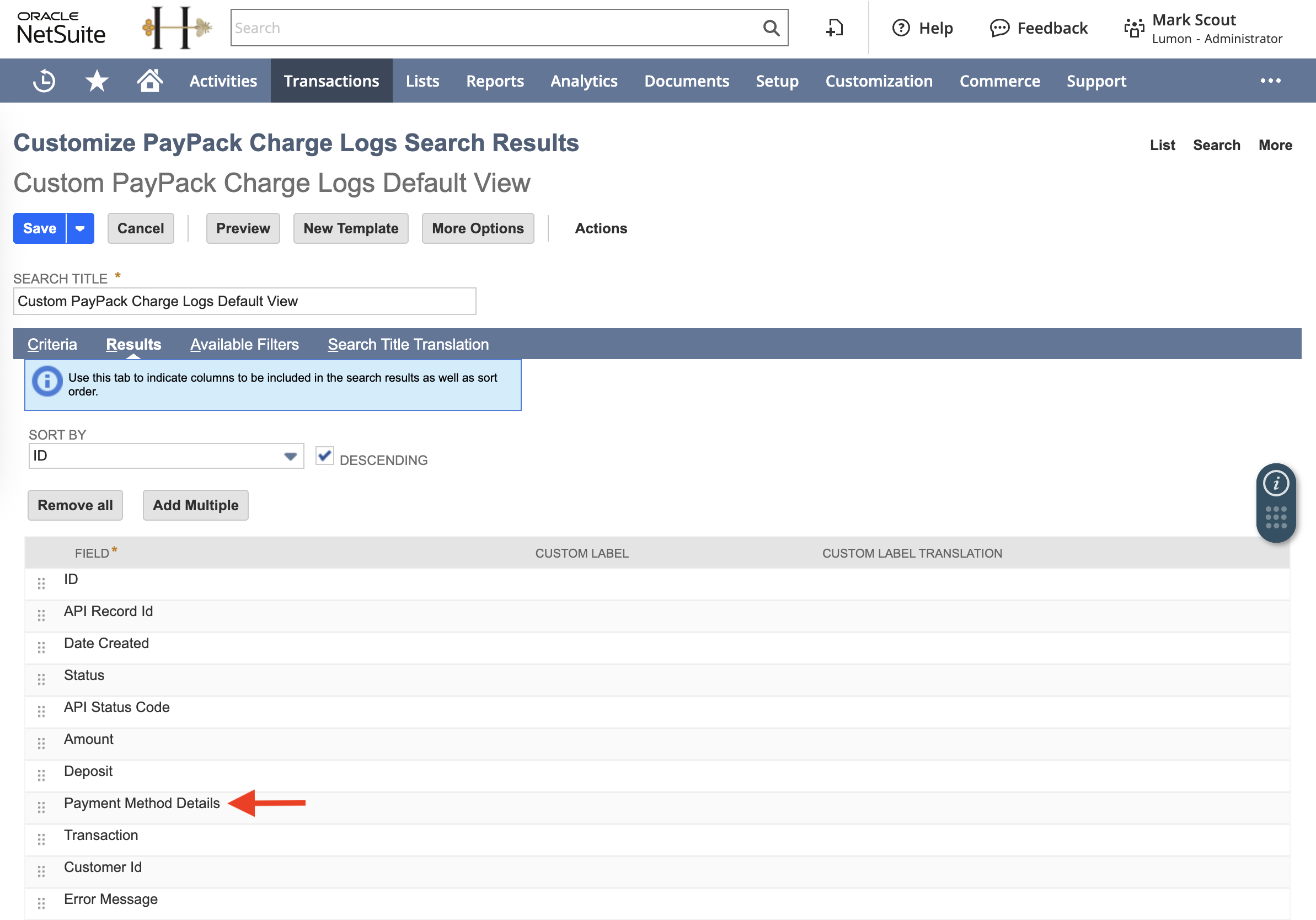Click the New Template button

click(x=351, y=228)
